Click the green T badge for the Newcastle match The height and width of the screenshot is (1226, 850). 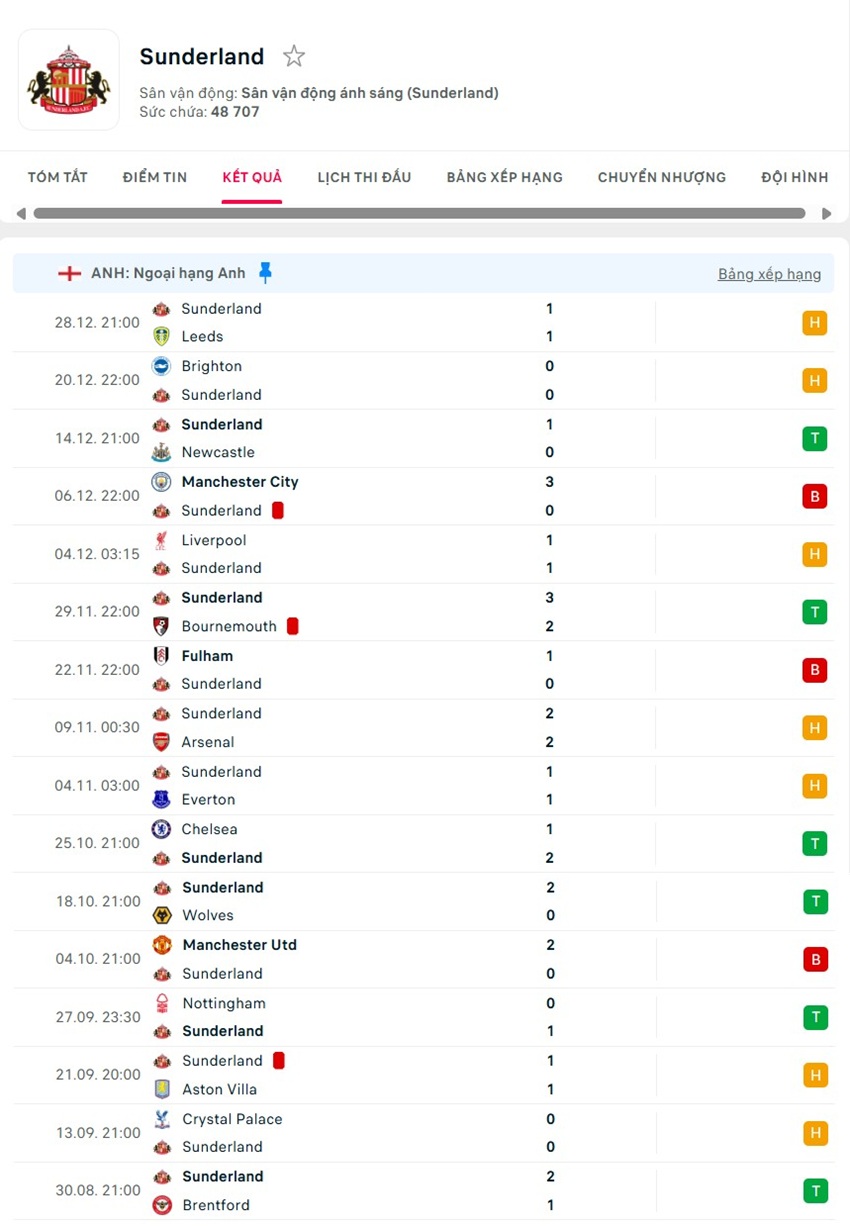coord(815,438)
